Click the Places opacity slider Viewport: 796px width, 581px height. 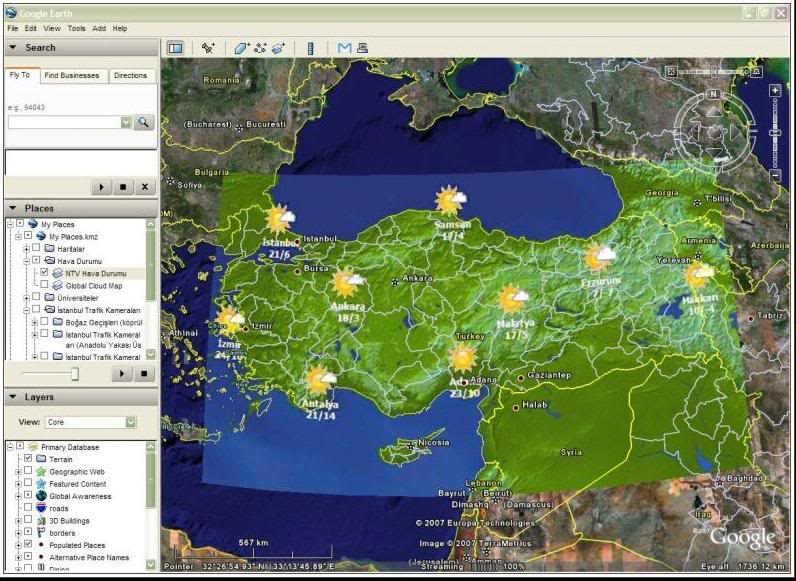tap(74, 374)
